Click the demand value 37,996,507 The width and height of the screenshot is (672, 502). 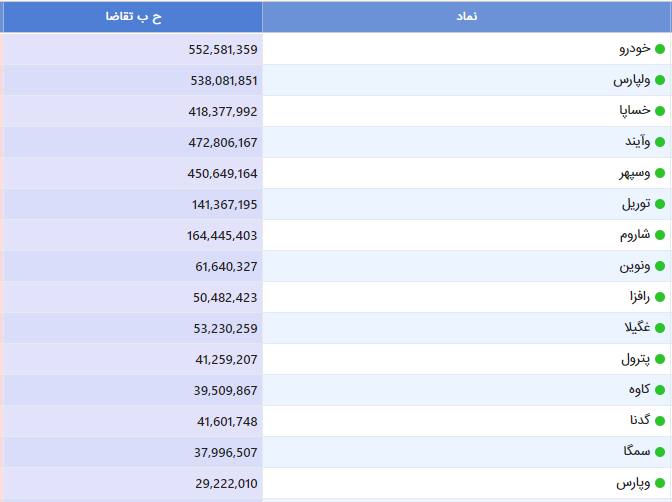coord(225,453)
